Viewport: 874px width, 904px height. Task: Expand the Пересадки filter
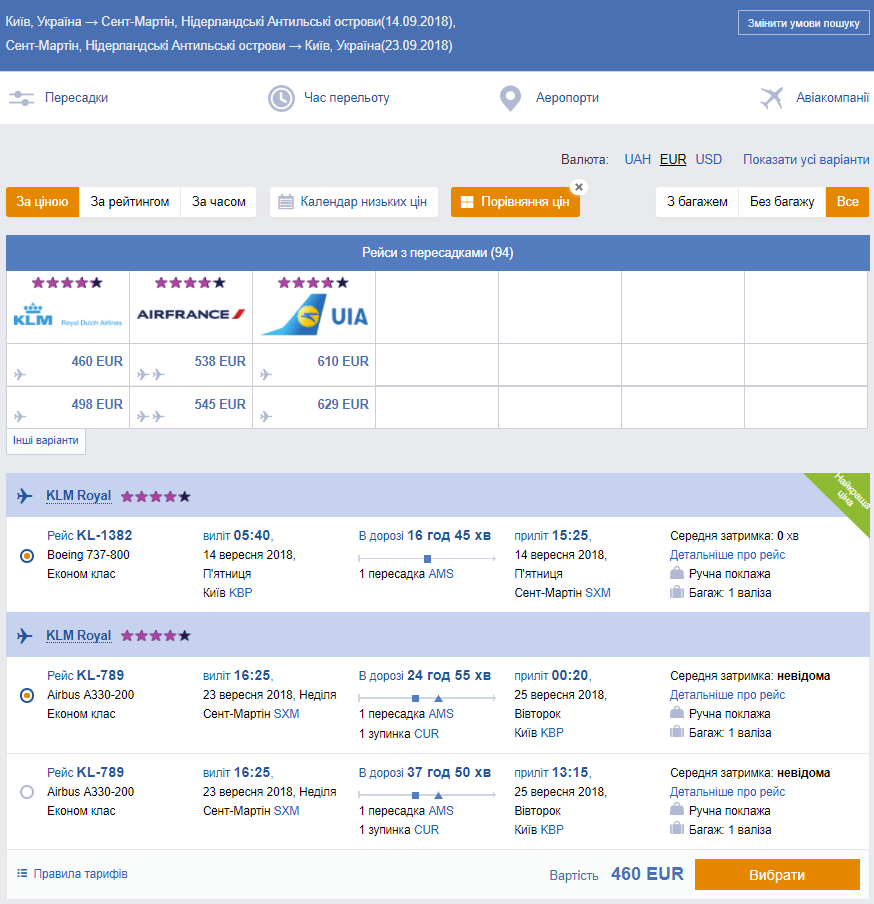(76, 97)
